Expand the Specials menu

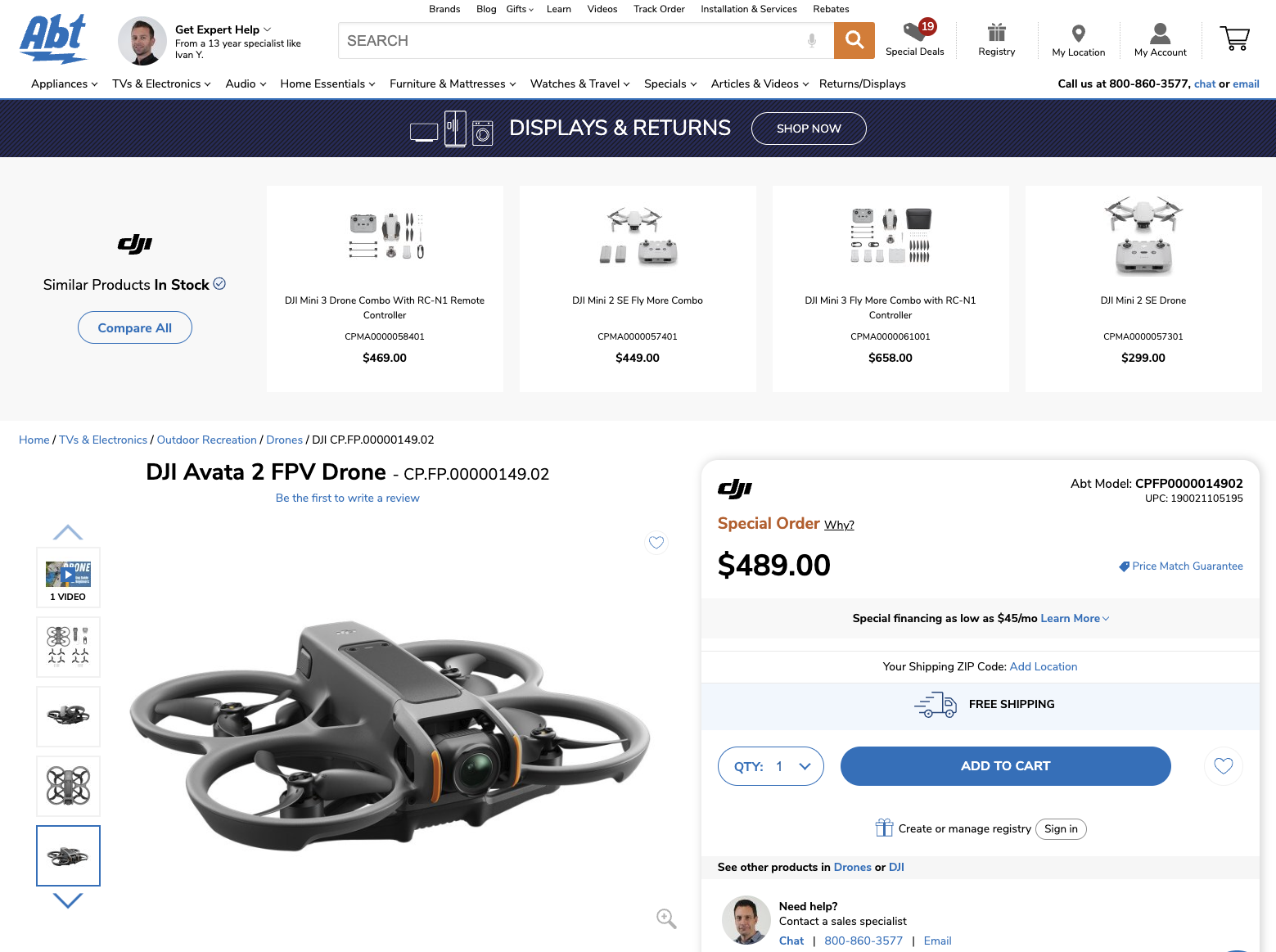pos(670,83)
